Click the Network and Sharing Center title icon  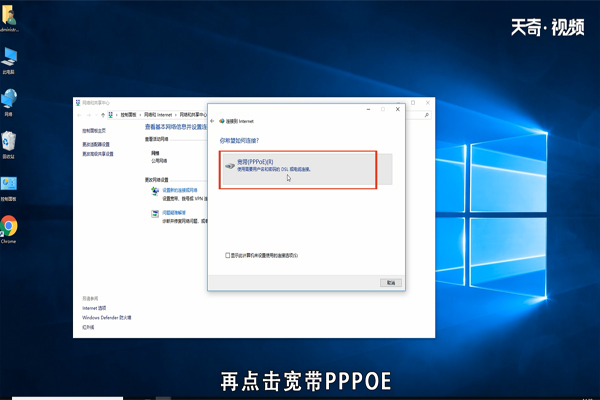tap(78, 103)
